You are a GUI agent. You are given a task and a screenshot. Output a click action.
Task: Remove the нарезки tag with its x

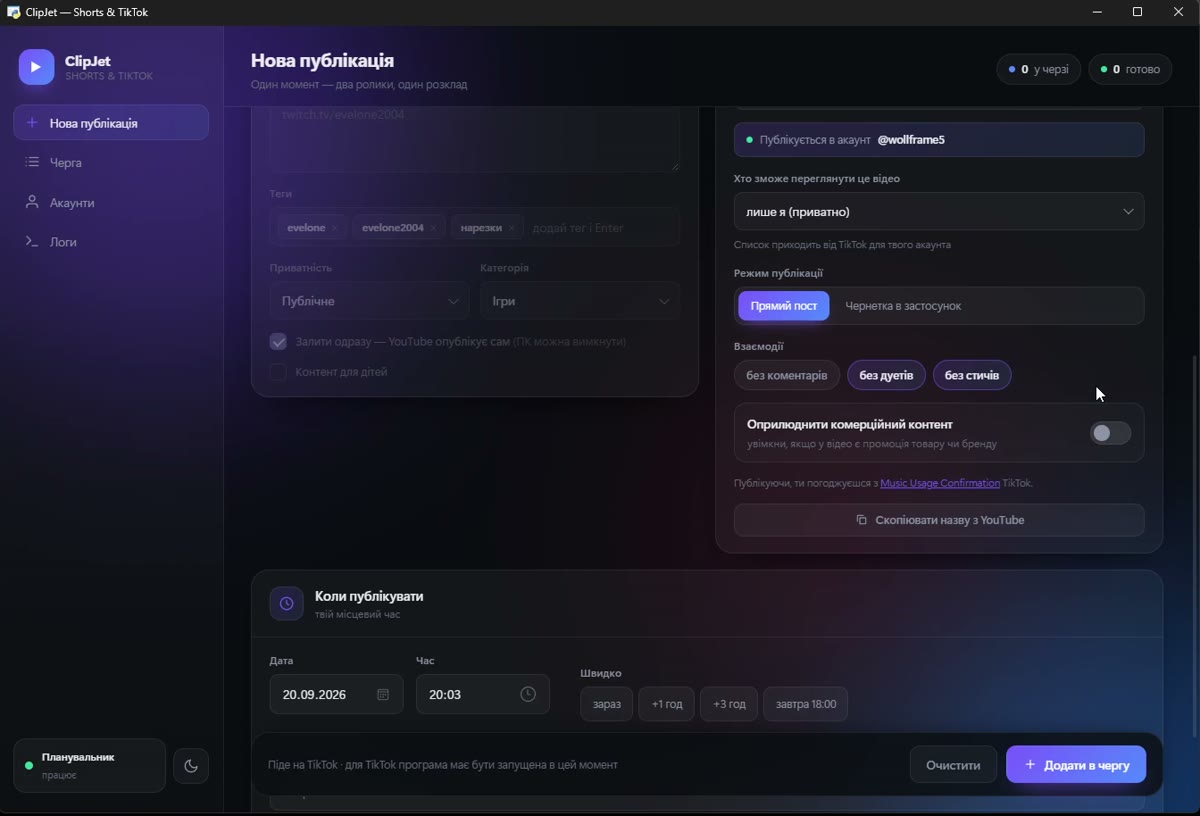point(511,228)
